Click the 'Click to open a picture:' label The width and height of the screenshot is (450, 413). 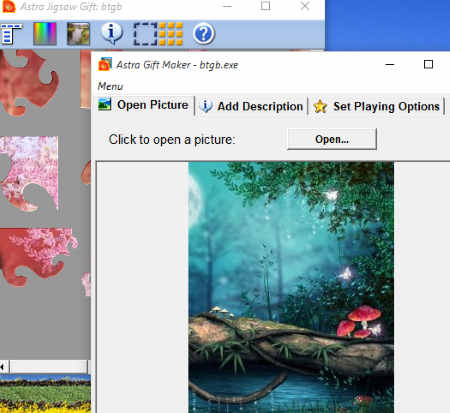(172, 139)
